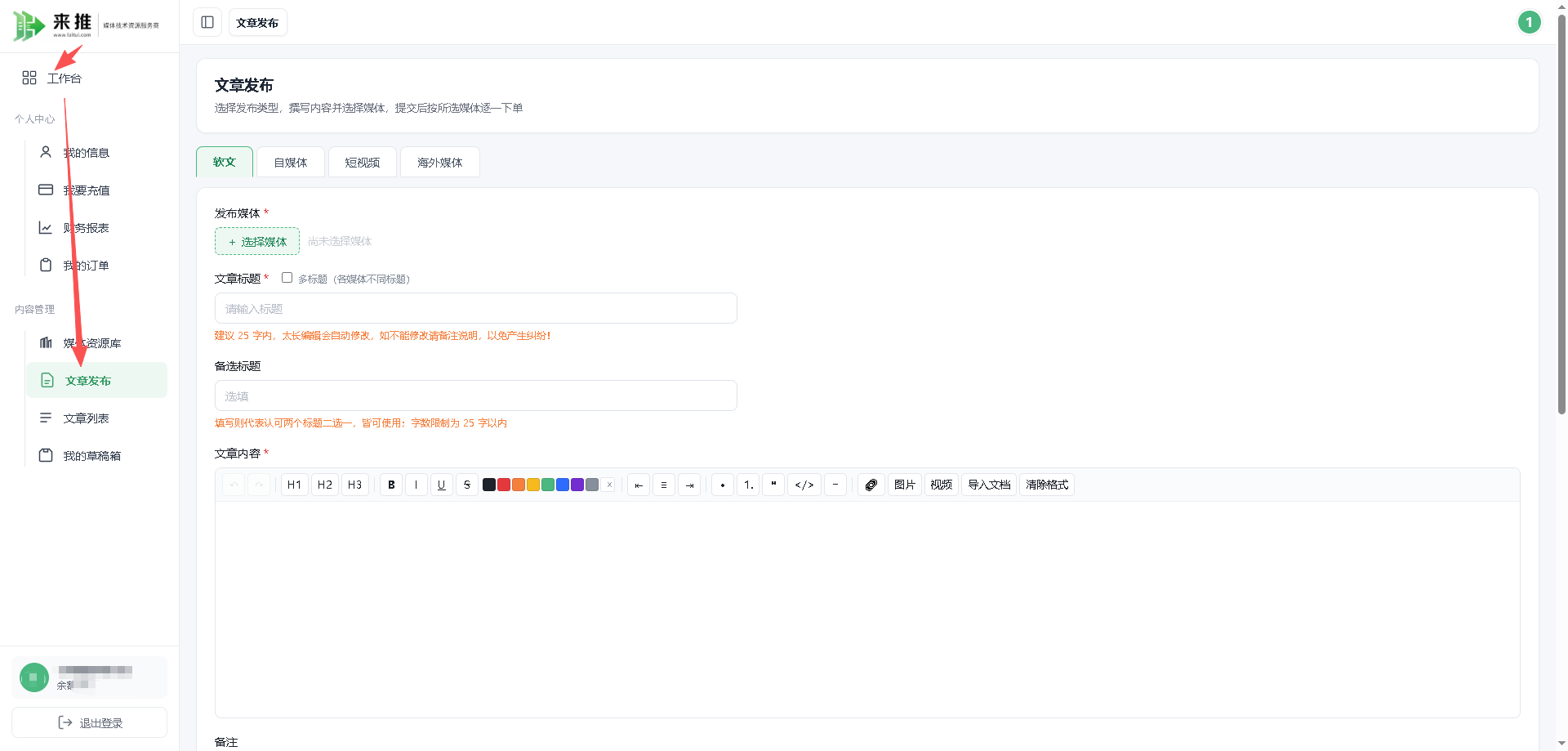Viewport: 1568px width, 751px height.
Task: Switch to 短视频 tab
Action: (x=363, y=162)
